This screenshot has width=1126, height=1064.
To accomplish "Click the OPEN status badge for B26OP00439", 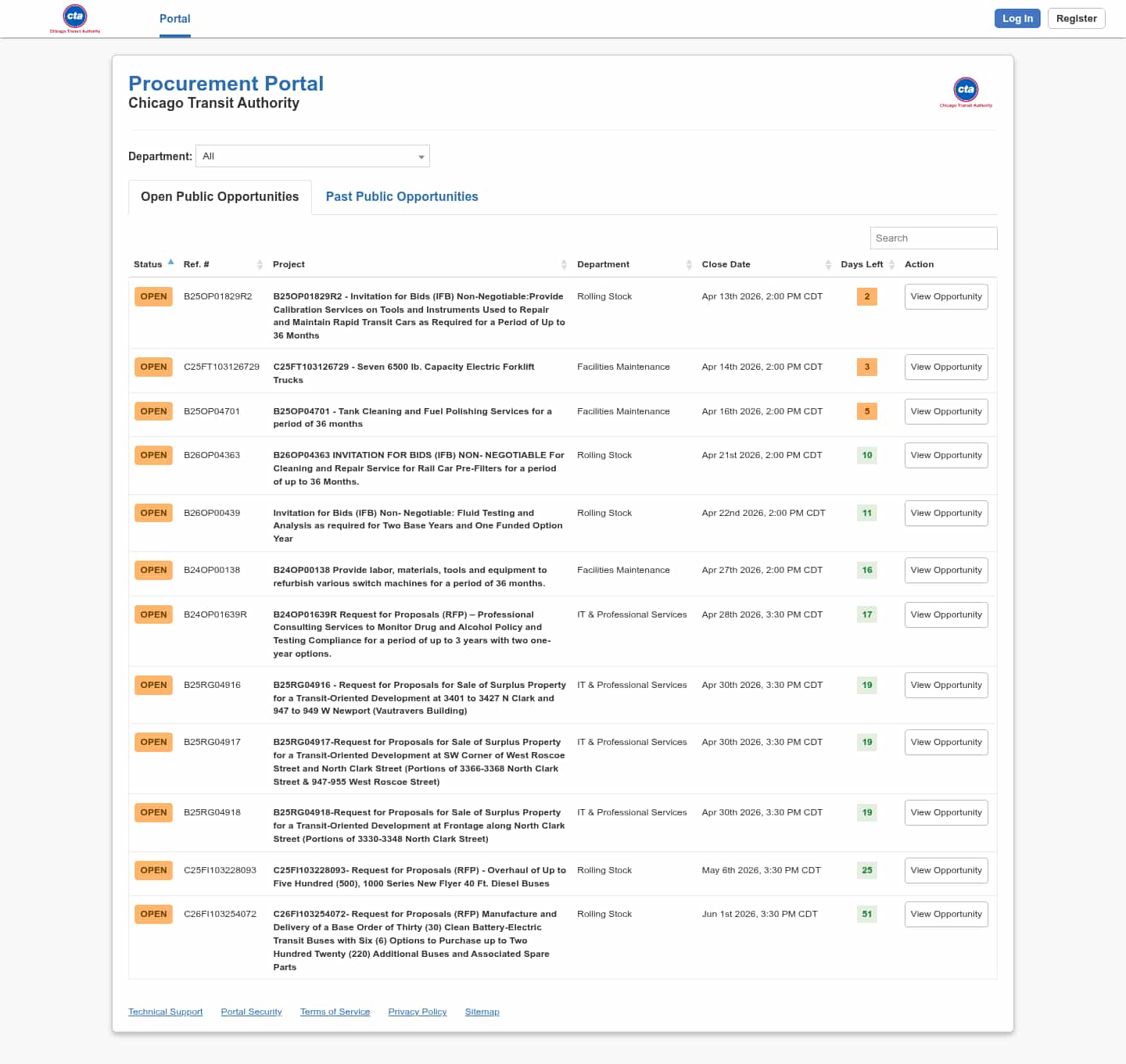I will click(x=153, y=514).
